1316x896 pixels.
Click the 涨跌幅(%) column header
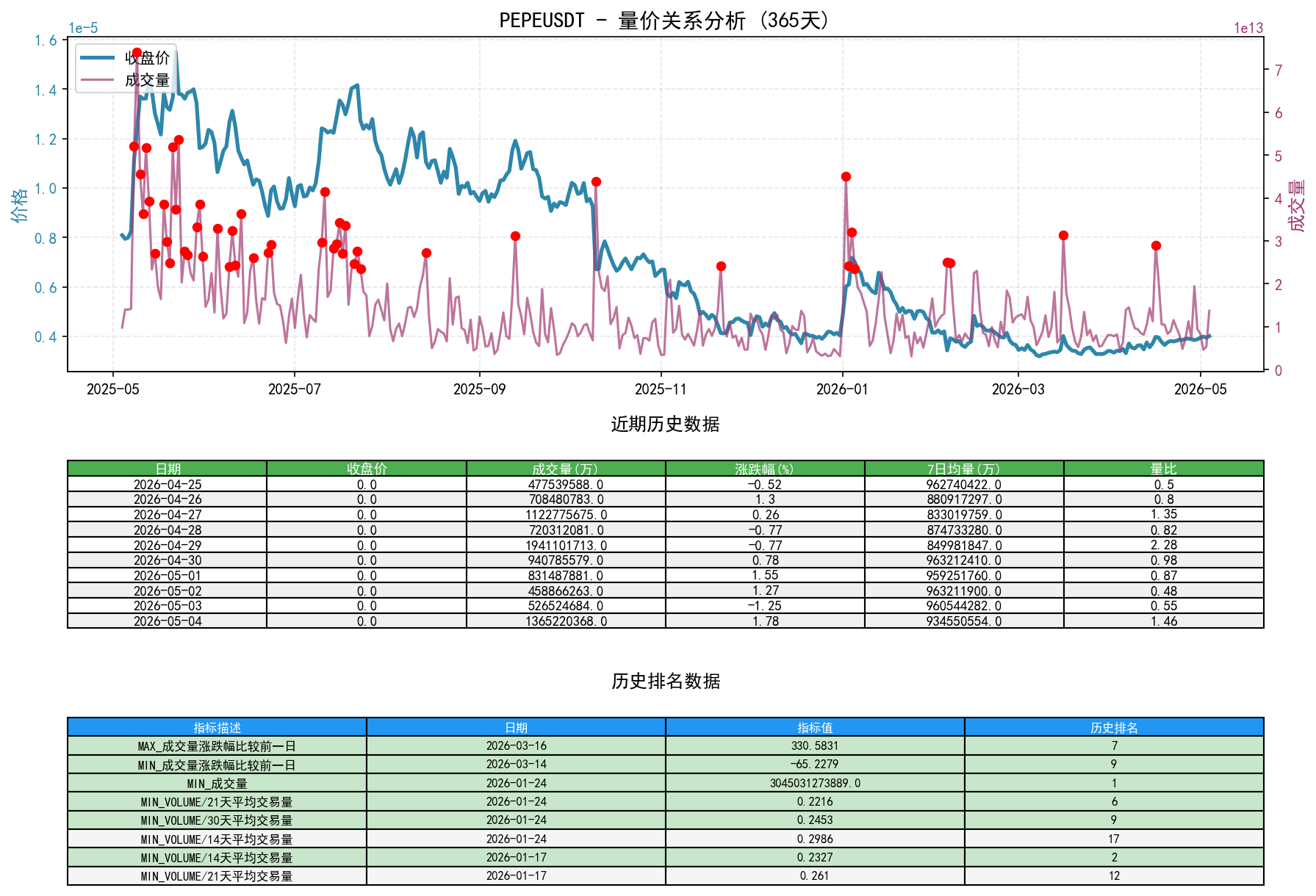point(765,469)
